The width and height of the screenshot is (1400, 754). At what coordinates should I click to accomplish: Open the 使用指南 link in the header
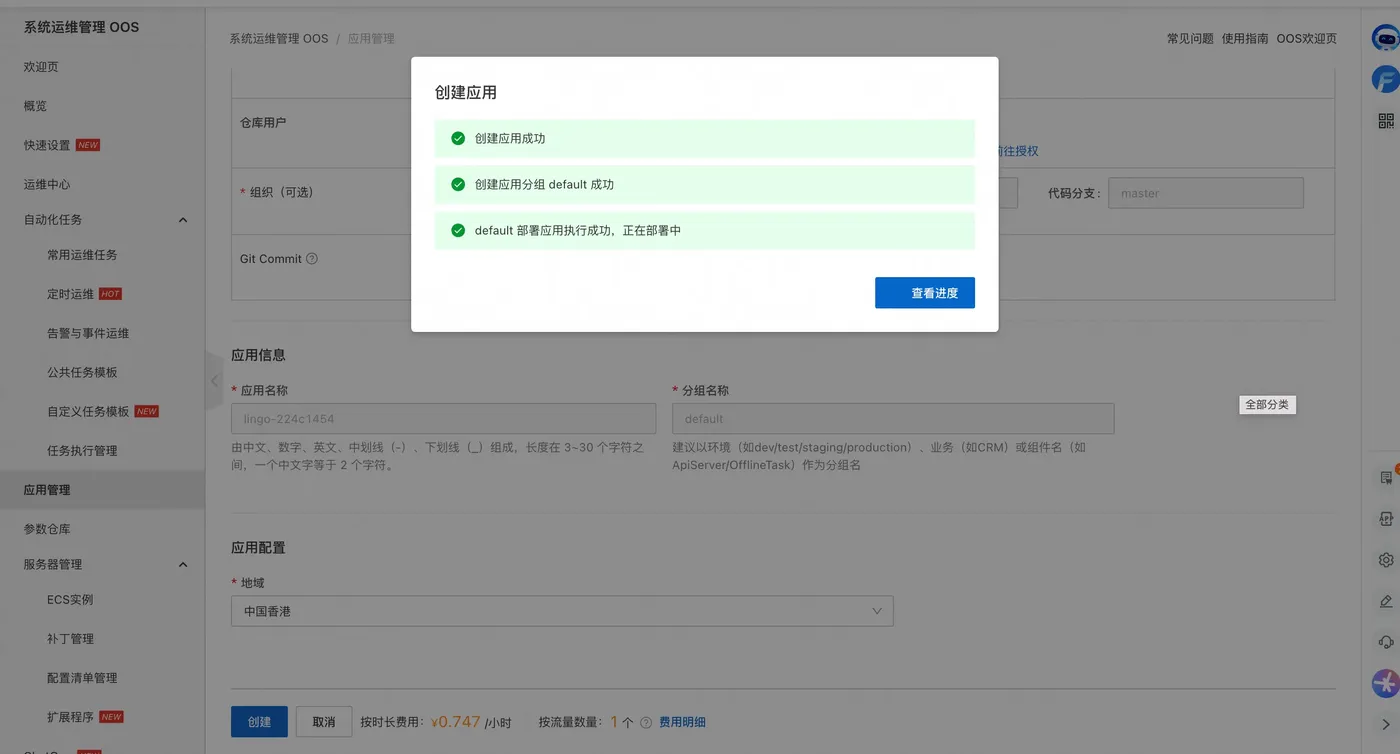[1245, 39]
